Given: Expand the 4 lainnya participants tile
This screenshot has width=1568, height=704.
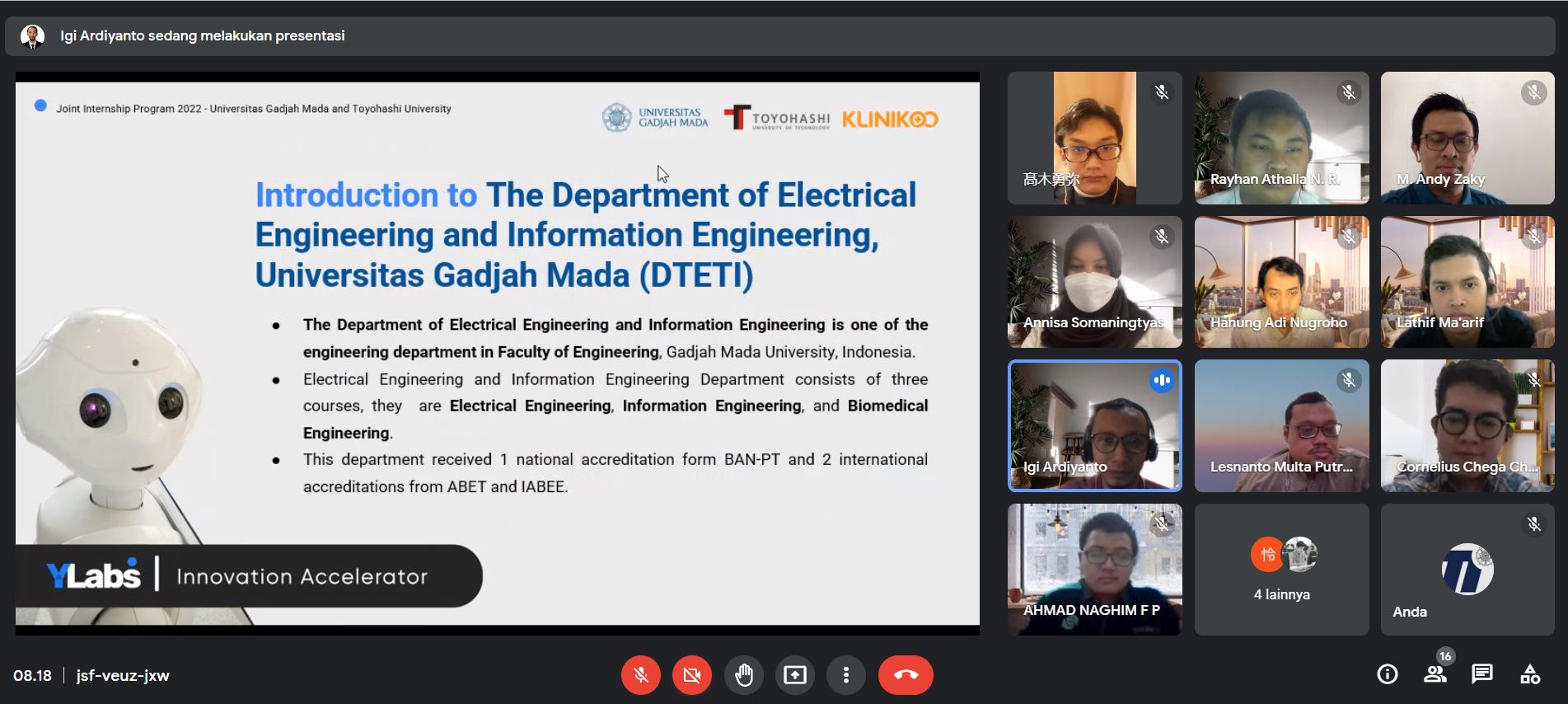Looking at the screenshot, I should [1281, 570].
